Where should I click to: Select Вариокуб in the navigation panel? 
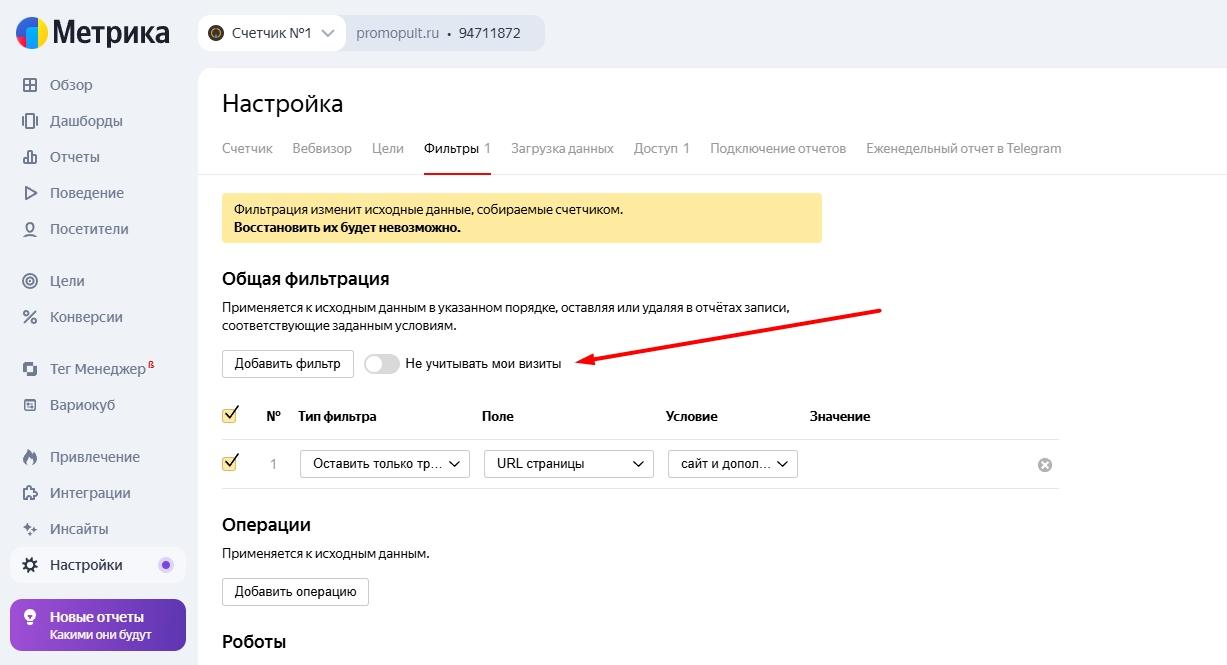point(80,405)
